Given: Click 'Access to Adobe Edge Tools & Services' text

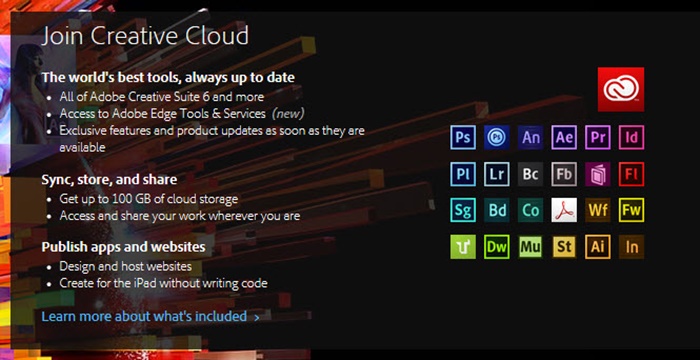Looking at the screenshot, I should (162, 113).
